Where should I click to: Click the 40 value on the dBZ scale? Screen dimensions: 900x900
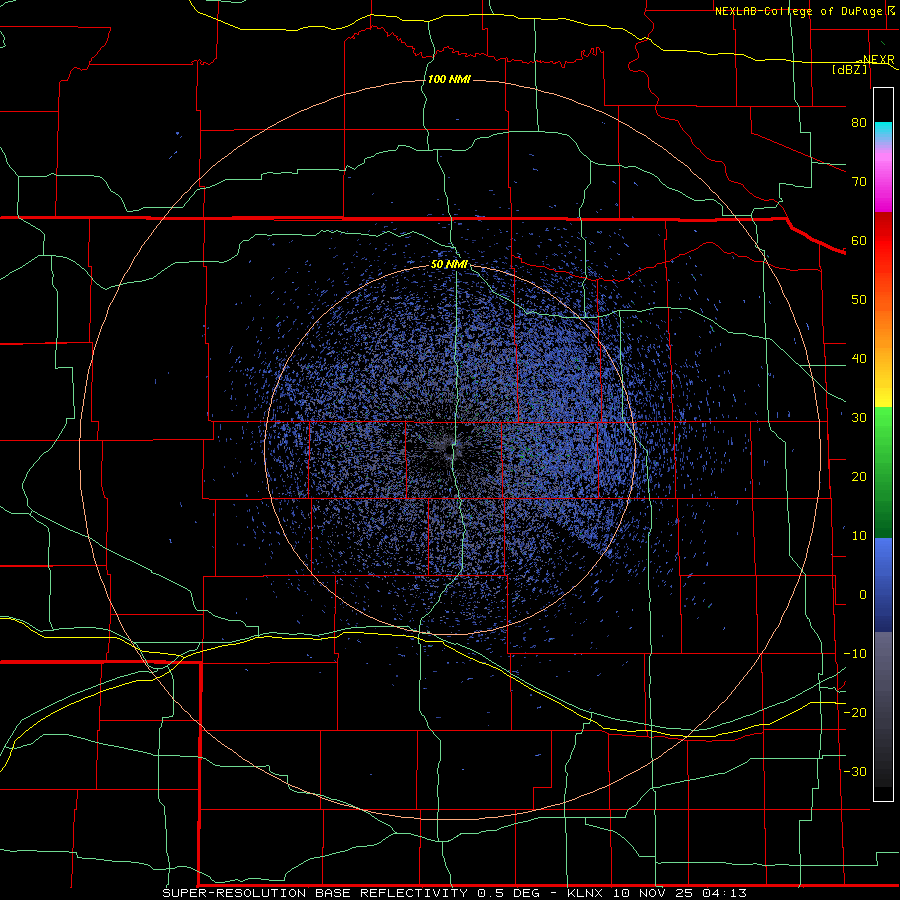pyautogui.click(x=859, y=359)
